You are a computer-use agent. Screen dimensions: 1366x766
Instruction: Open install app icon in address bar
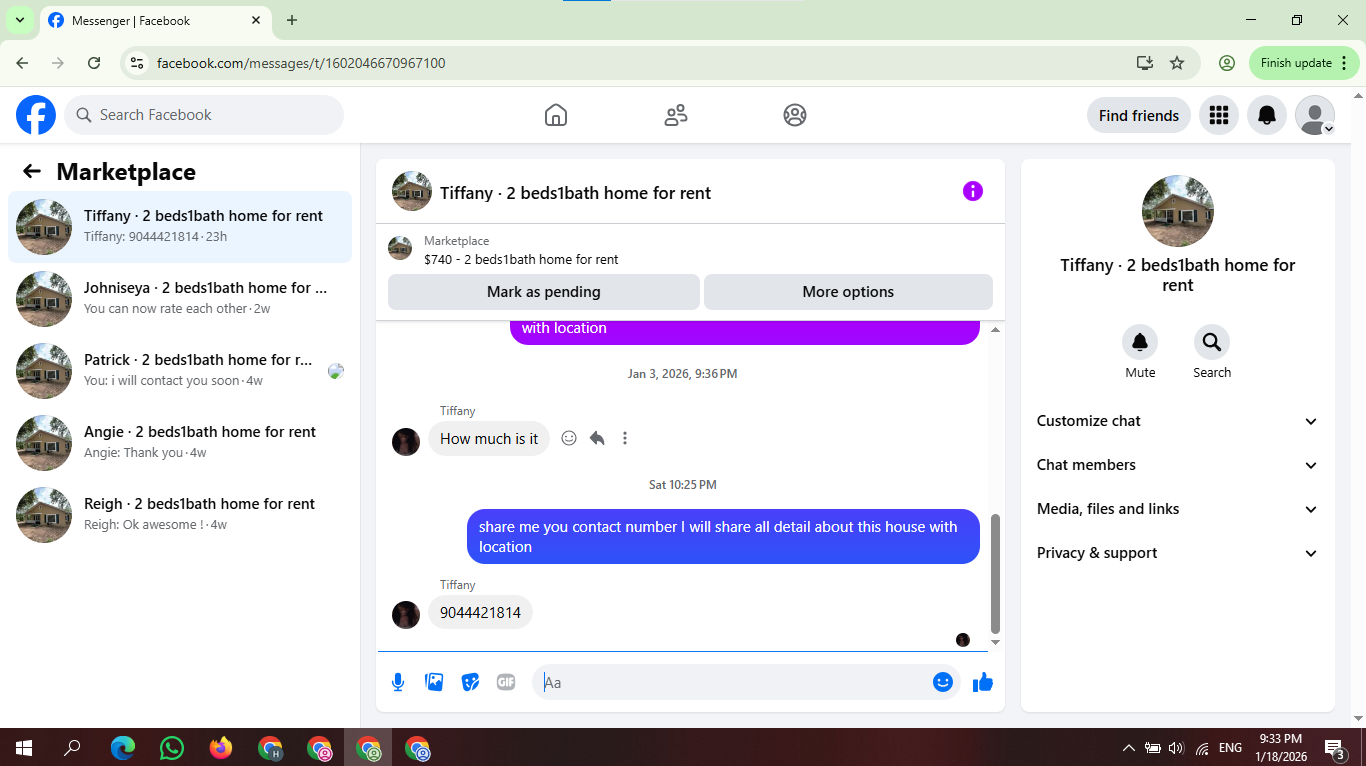(x=1145, y=63)
